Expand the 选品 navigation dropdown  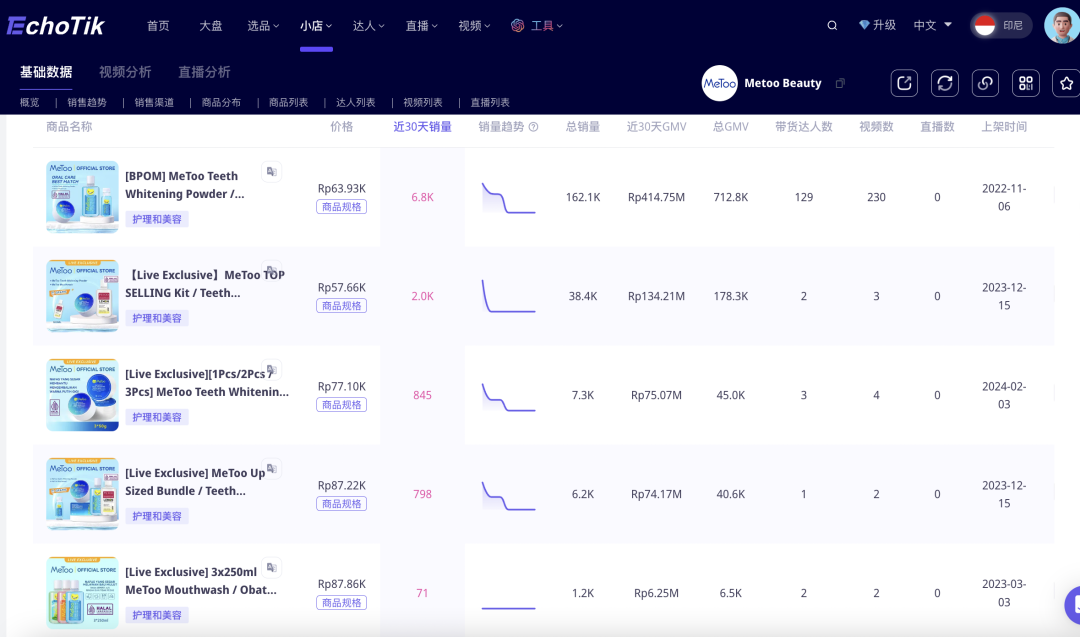[264, 26]
